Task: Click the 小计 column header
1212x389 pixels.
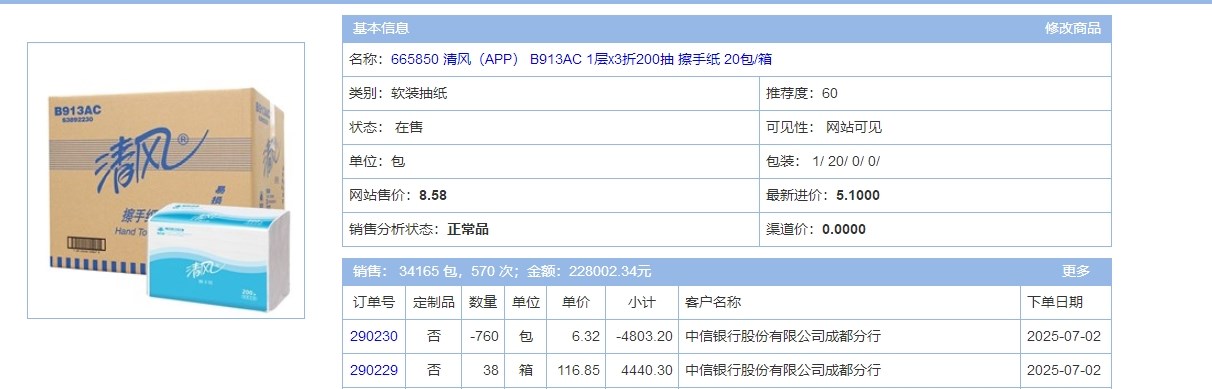Action: (x=642, y=302)
